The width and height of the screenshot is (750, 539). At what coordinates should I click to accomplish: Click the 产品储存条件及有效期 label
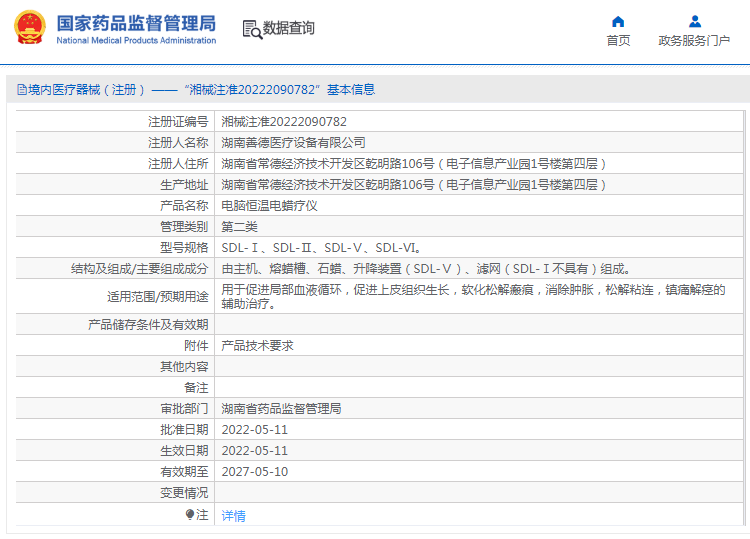pos(148,324)
